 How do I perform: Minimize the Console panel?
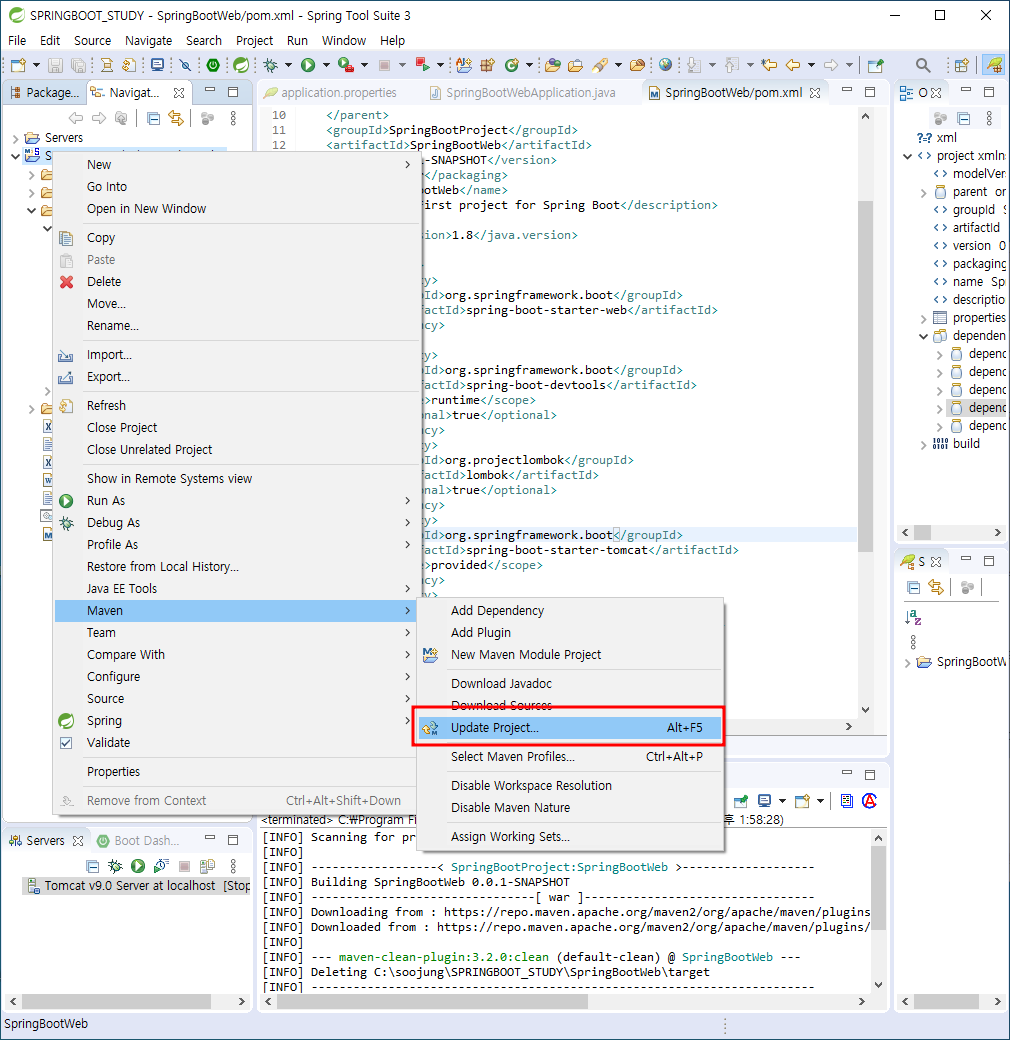(847, 773)
